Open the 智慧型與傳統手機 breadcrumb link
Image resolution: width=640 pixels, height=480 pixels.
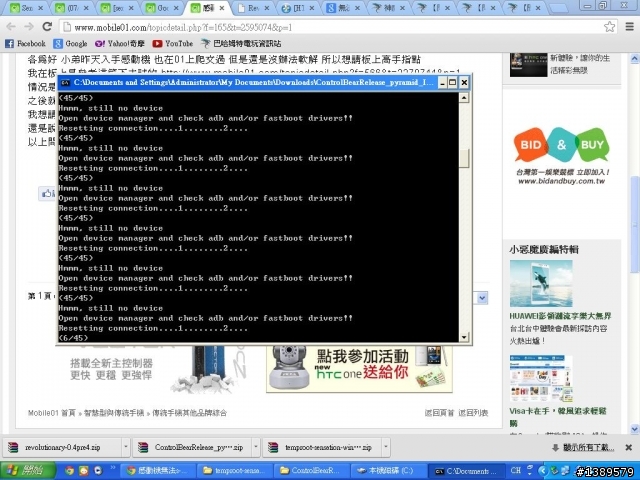pos(114,413)
